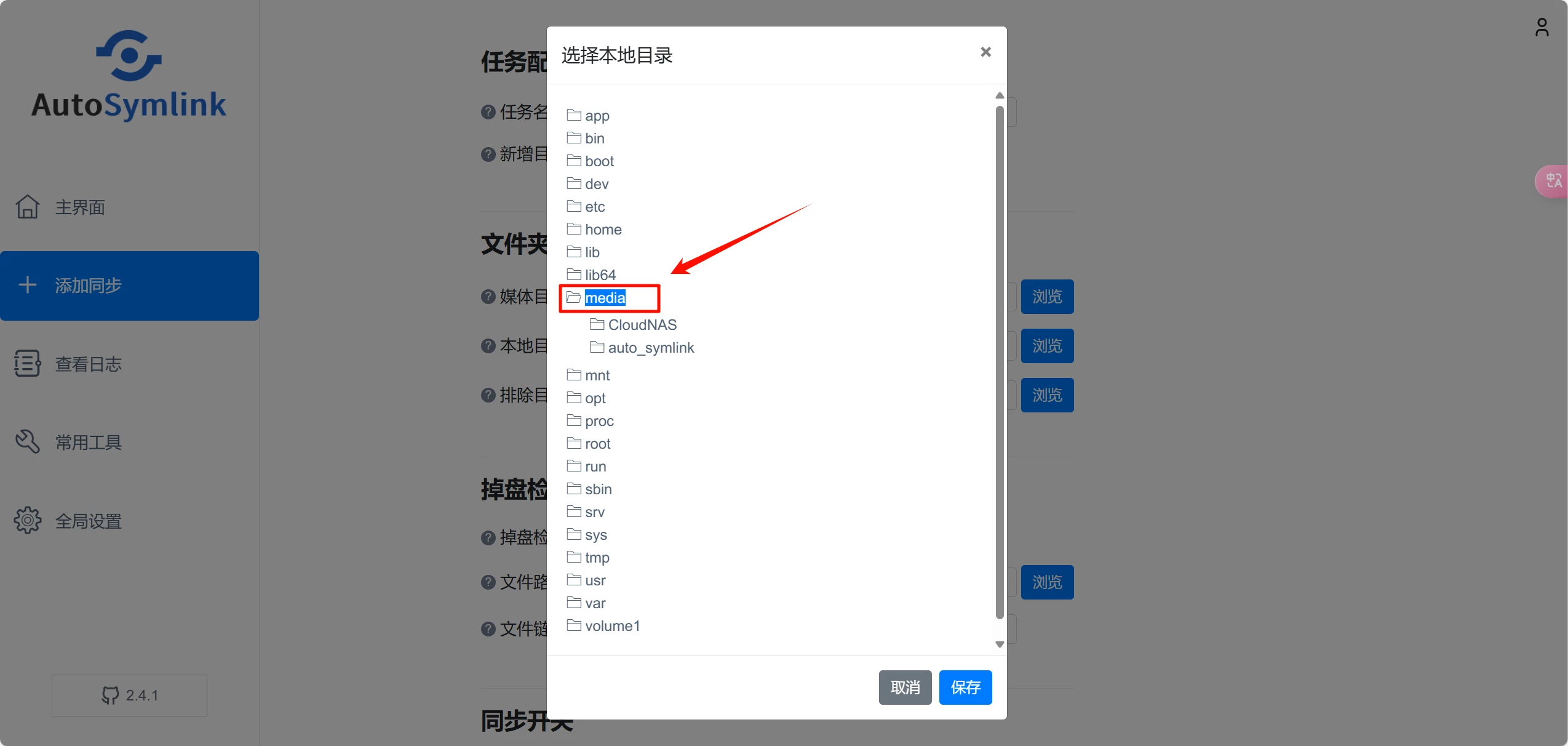1568x746 pixels.
Task: Close the 选择本地目录 dialog
Action: [985, 52]
